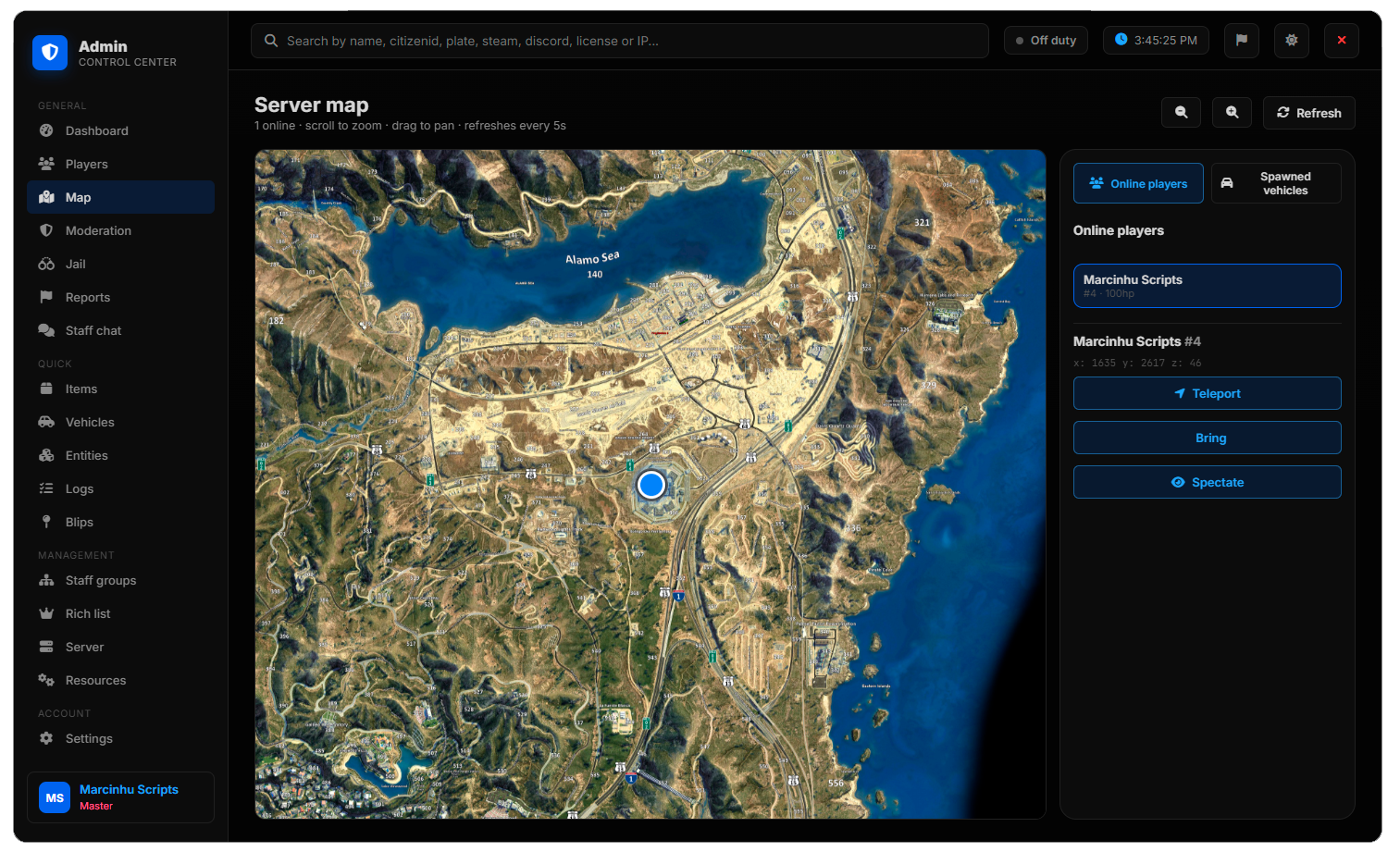Spectate the selected player
The width and height of the screenshot is (1400, 852).
pyautogui.click(x=1207, y=482)
